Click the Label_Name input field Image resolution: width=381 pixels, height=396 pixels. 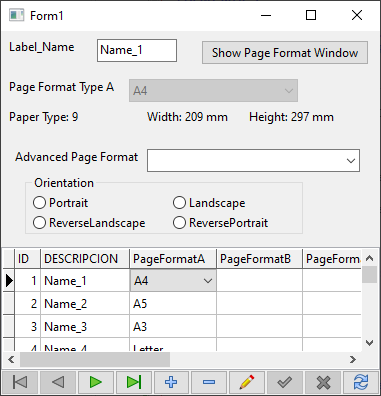(x=137, y=50)
